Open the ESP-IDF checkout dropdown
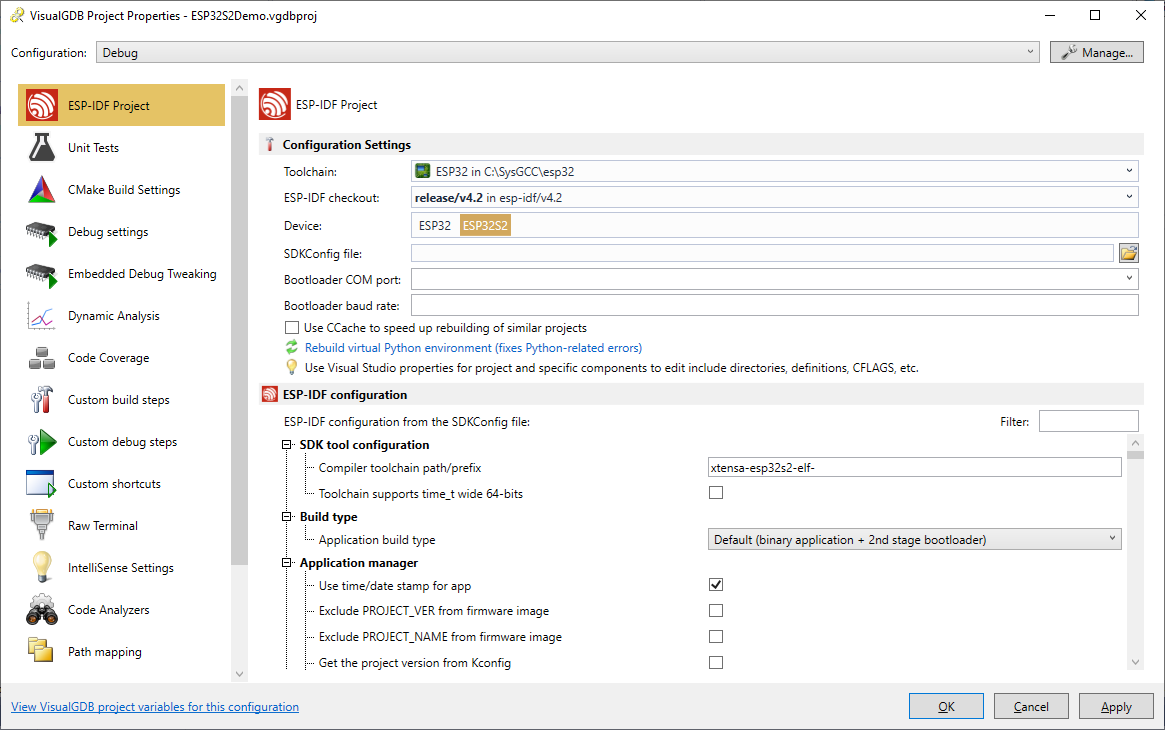This screenshot has height=730, width=1165. pyautogui.click(x=774, y=198)
